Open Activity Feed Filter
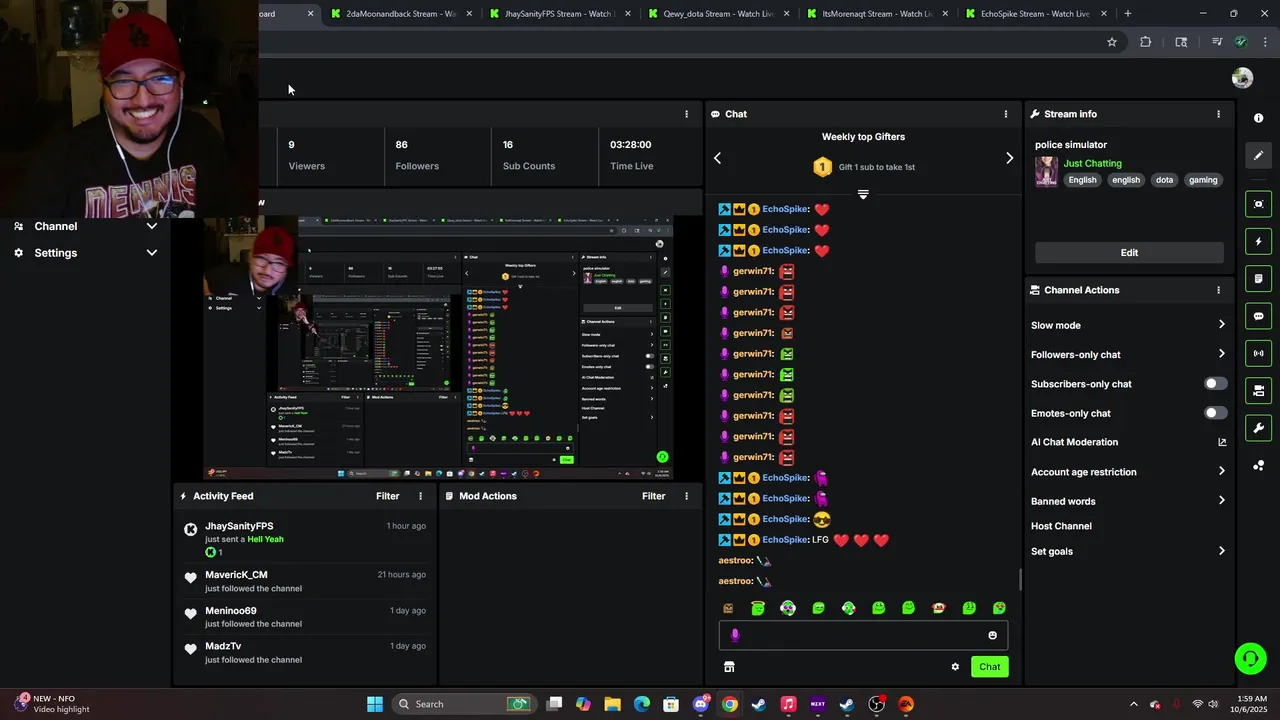This screenshot has height=720, width=1280. (387, 496)
